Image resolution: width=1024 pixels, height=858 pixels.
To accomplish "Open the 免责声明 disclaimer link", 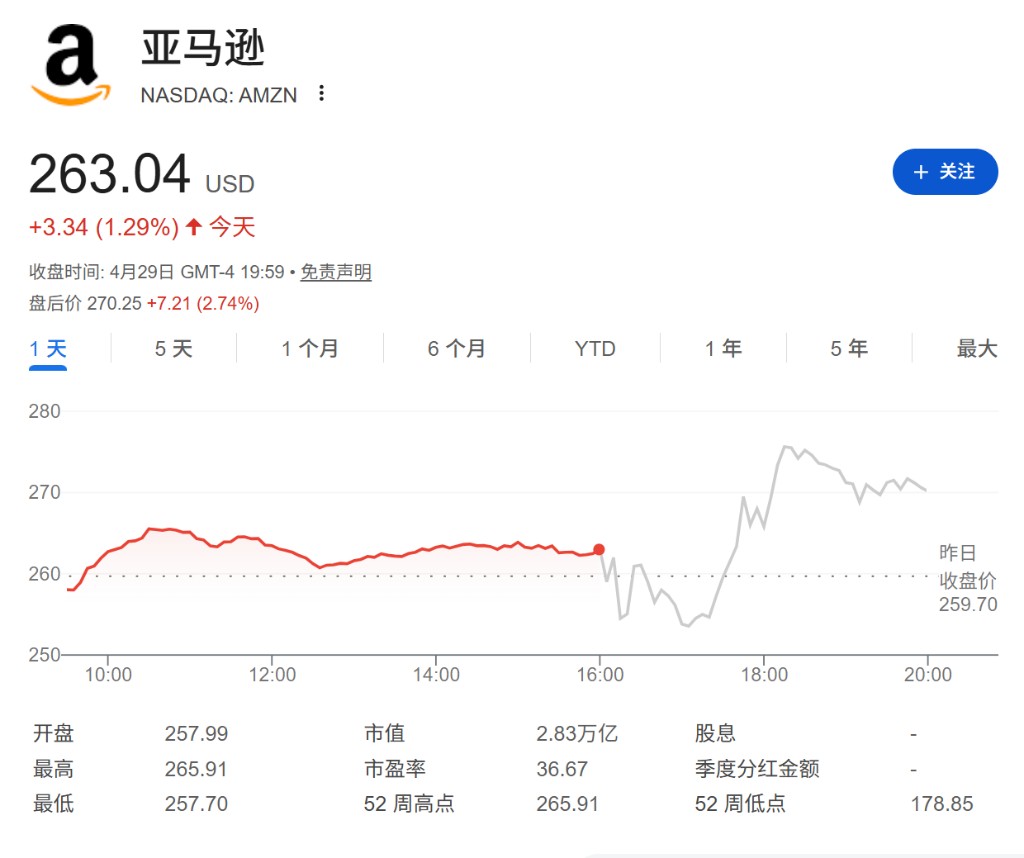I will click(336, 272).
